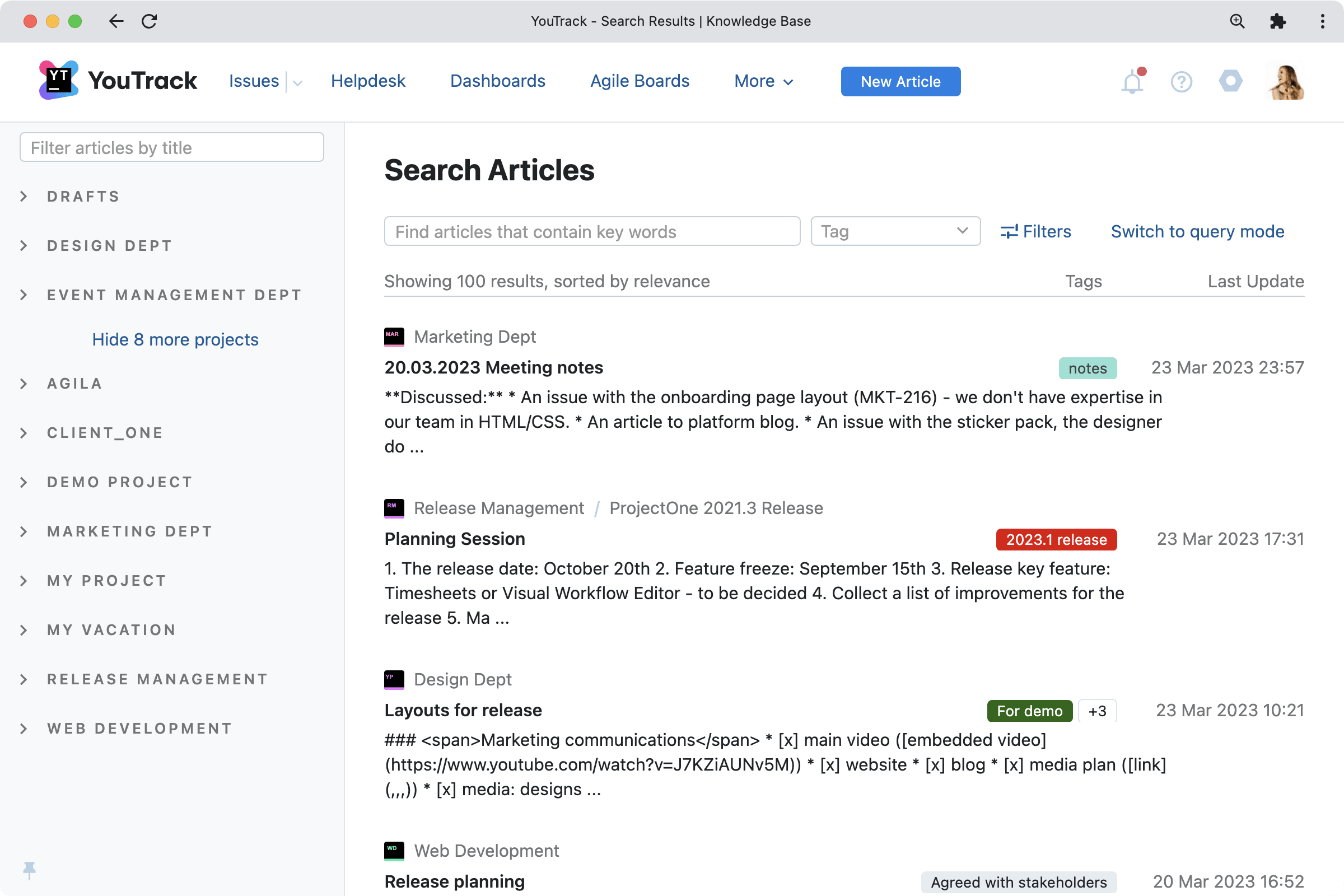1344x896 pixels.
Task: Open the help question mark icon
Action: (1181, 82)
